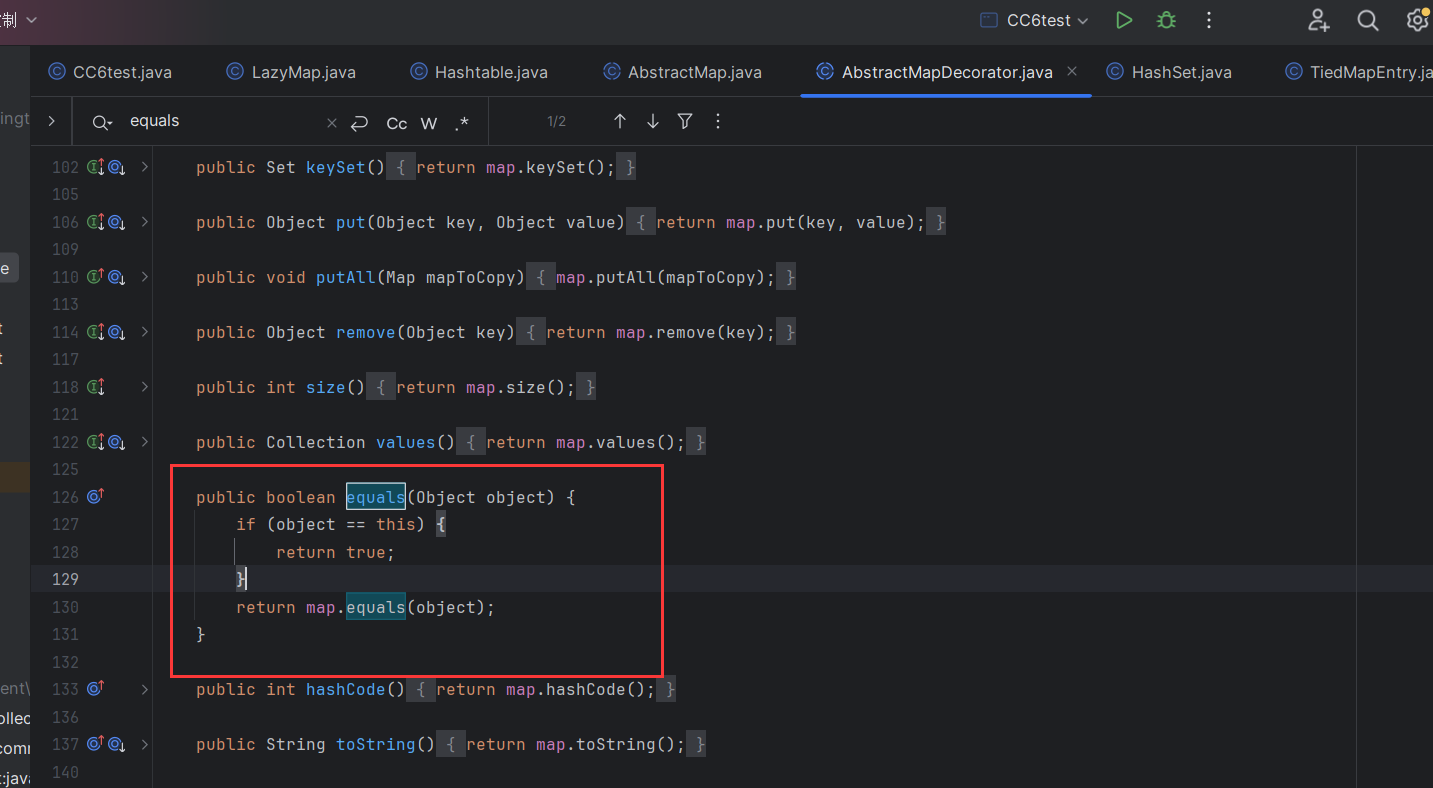Image resolution: width=1433 pixels, height=788 pixels.
Task: Expand folded put() method on line 106
Action: point(145,222)
